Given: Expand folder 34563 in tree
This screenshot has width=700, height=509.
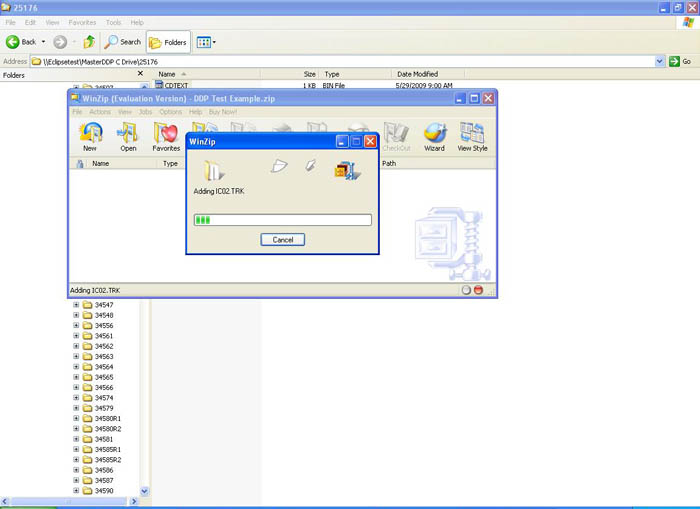Looking at the screenshot, I should (76, 356).
